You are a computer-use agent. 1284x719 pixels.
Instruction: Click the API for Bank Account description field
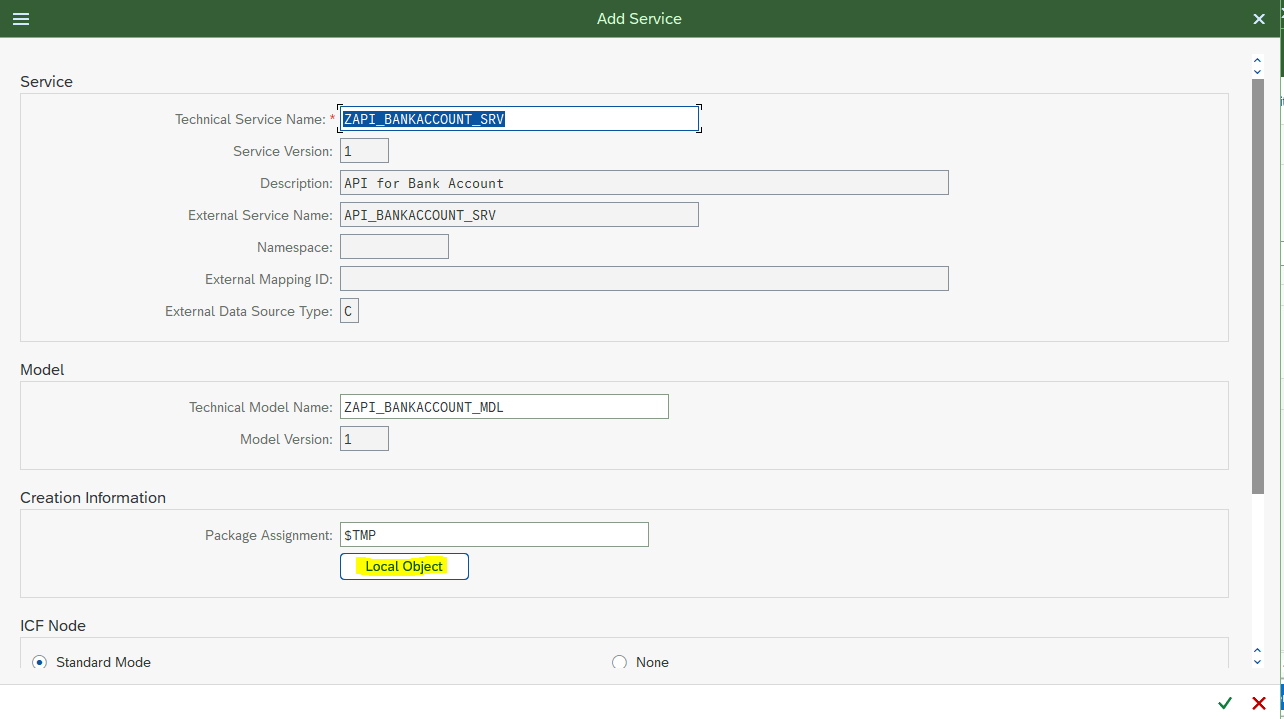pyautogui.click(x=645, y=182)
